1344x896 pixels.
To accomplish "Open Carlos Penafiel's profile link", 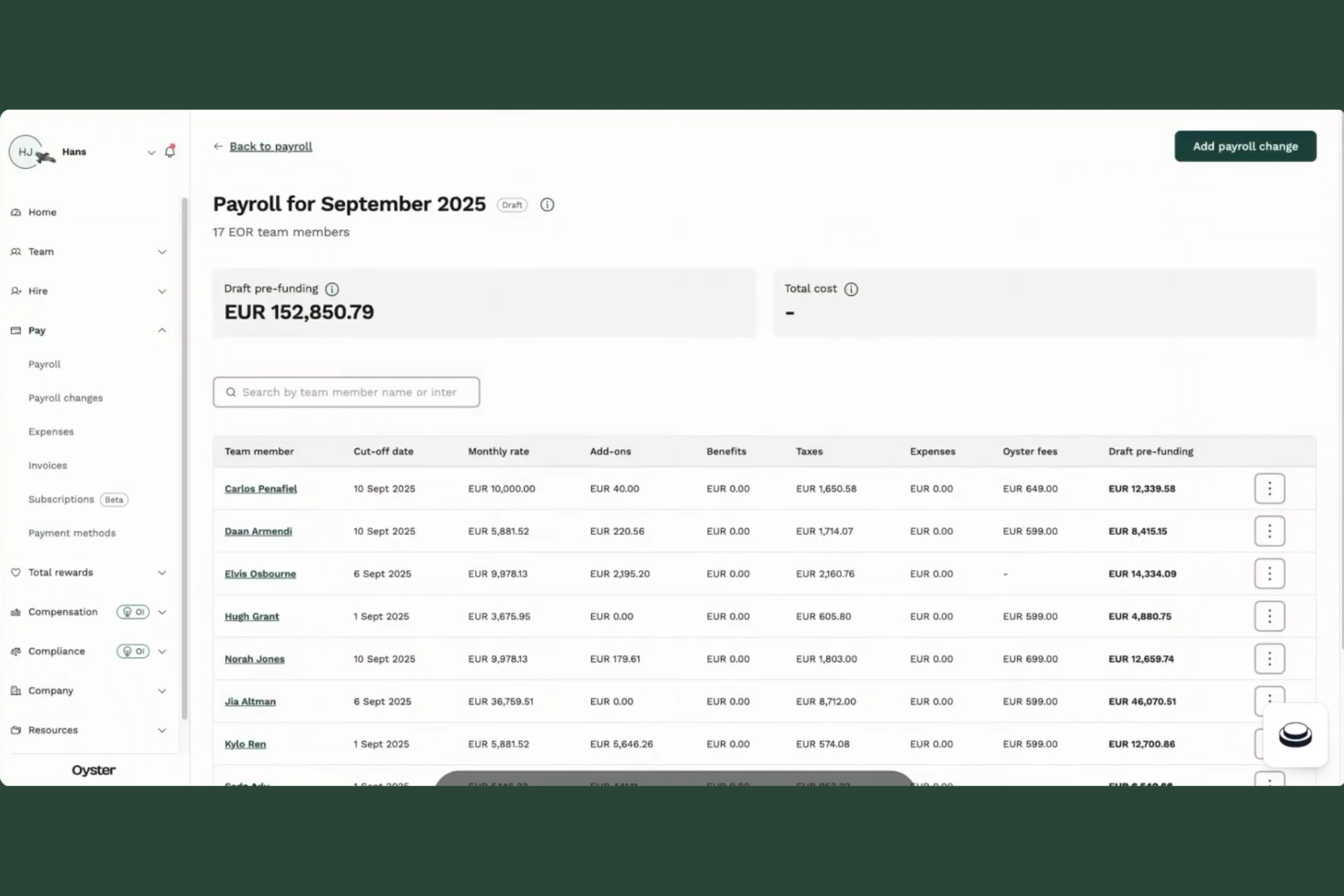I will pyautogui.click(x=261, y=488).
